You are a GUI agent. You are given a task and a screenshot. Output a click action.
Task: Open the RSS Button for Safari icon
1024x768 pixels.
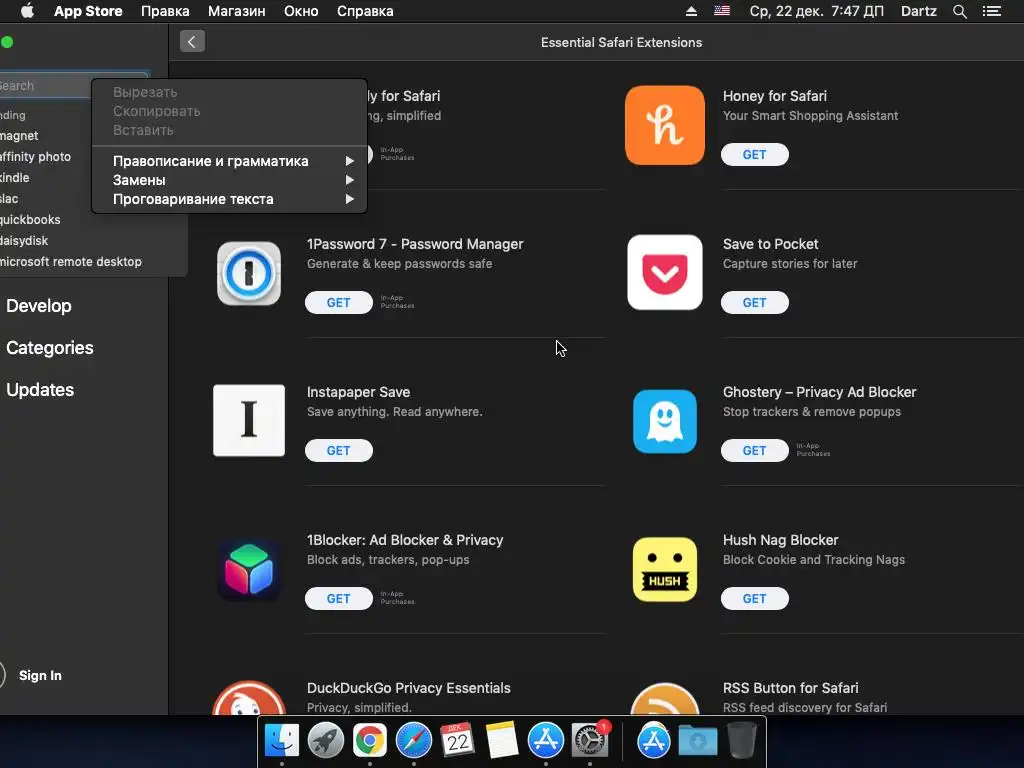[665, 699]
